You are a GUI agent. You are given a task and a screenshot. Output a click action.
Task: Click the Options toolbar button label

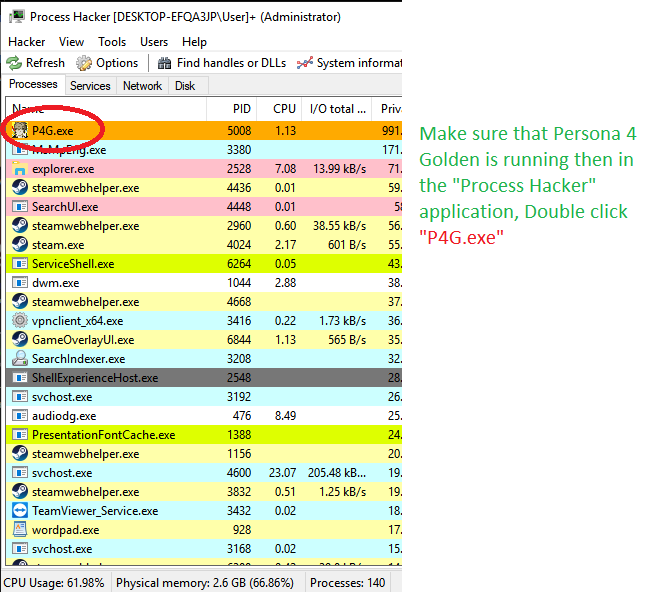tap(117, 63)
